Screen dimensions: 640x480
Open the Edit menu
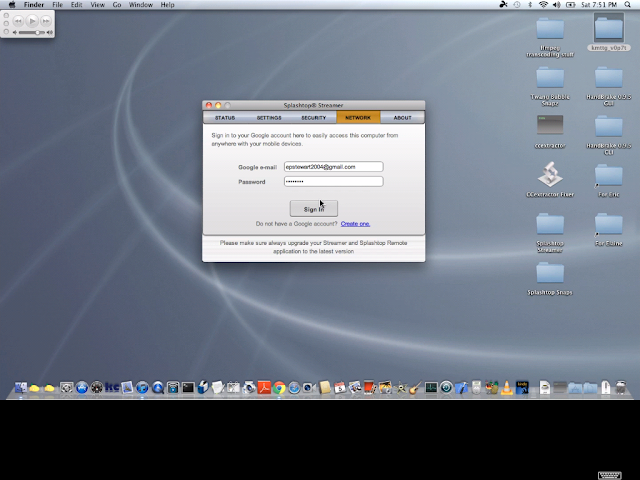pos(76,5)
